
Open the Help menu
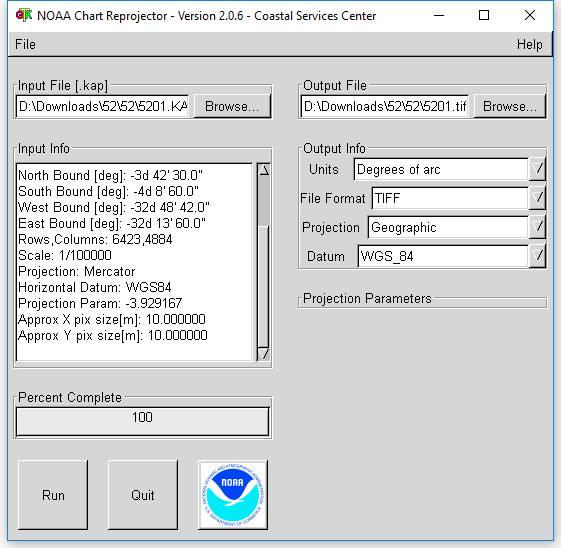[x=530, y=44]
